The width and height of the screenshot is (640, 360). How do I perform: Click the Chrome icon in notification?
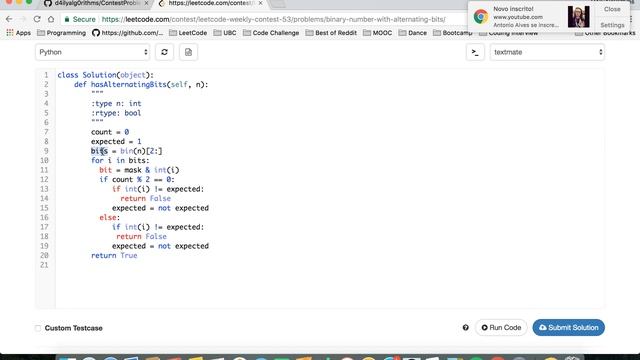pos(480,17)
